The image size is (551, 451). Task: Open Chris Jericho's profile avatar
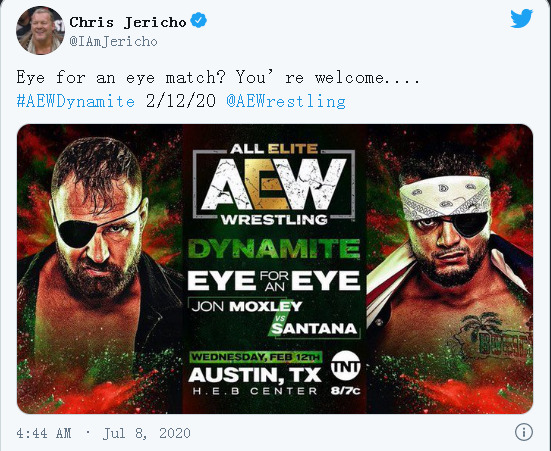click(x=40, y=31)
